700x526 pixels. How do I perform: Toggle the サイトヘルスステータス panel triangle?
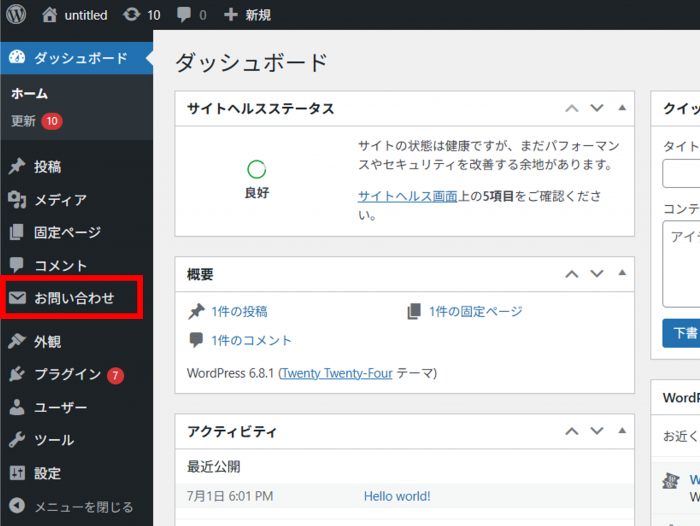point(622,108)
